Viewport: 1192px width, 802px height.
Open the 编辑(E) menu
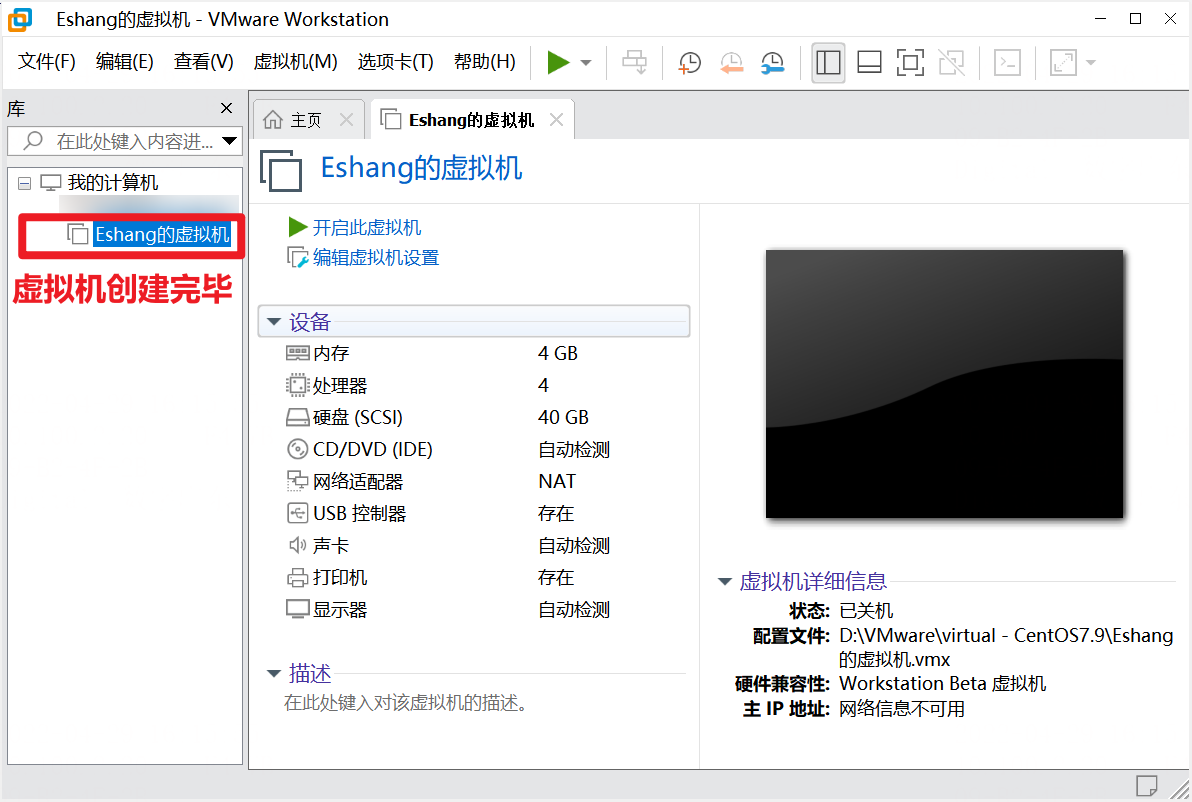click(125, 62)
